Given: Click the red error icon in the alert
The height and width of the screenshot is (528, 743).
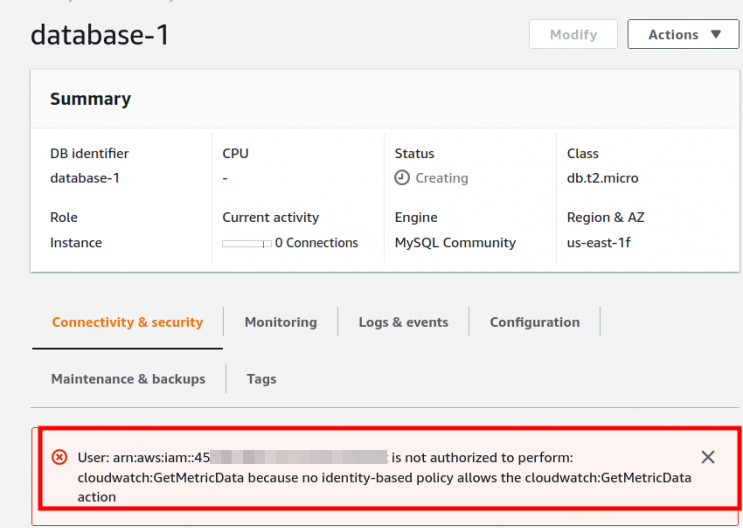Looking at the screenshot, I should pos(59,457).
